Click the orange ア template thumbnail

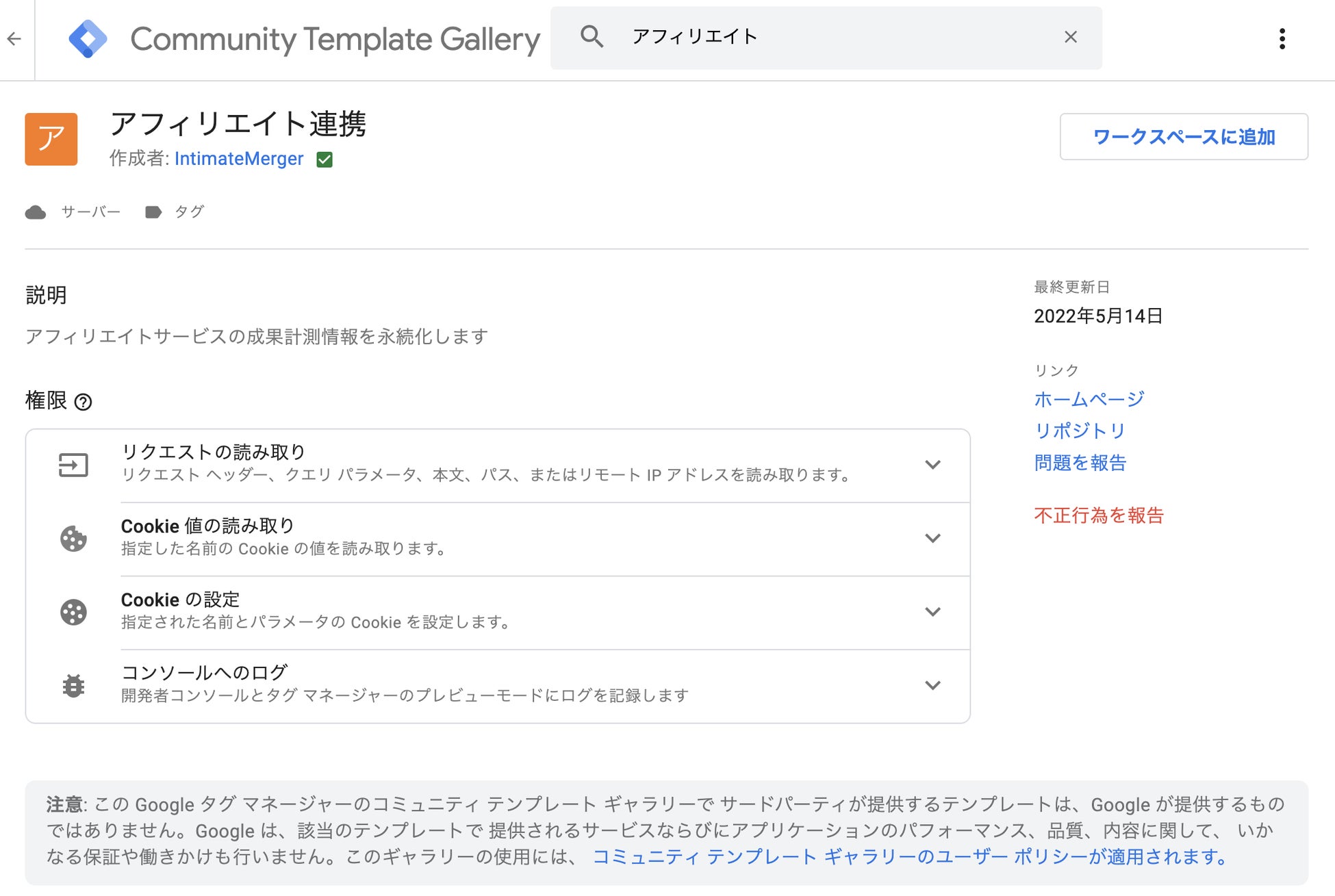tap(51, 139)
